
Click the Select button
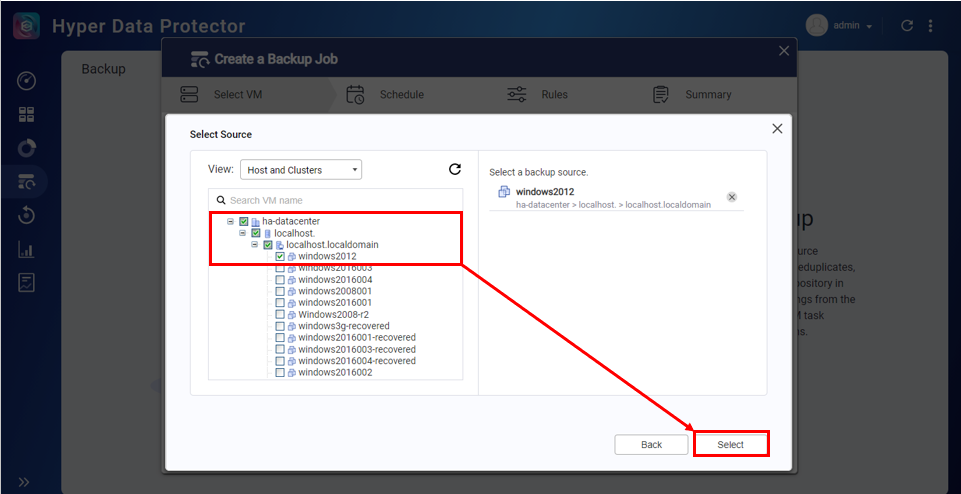pos(731,444)
